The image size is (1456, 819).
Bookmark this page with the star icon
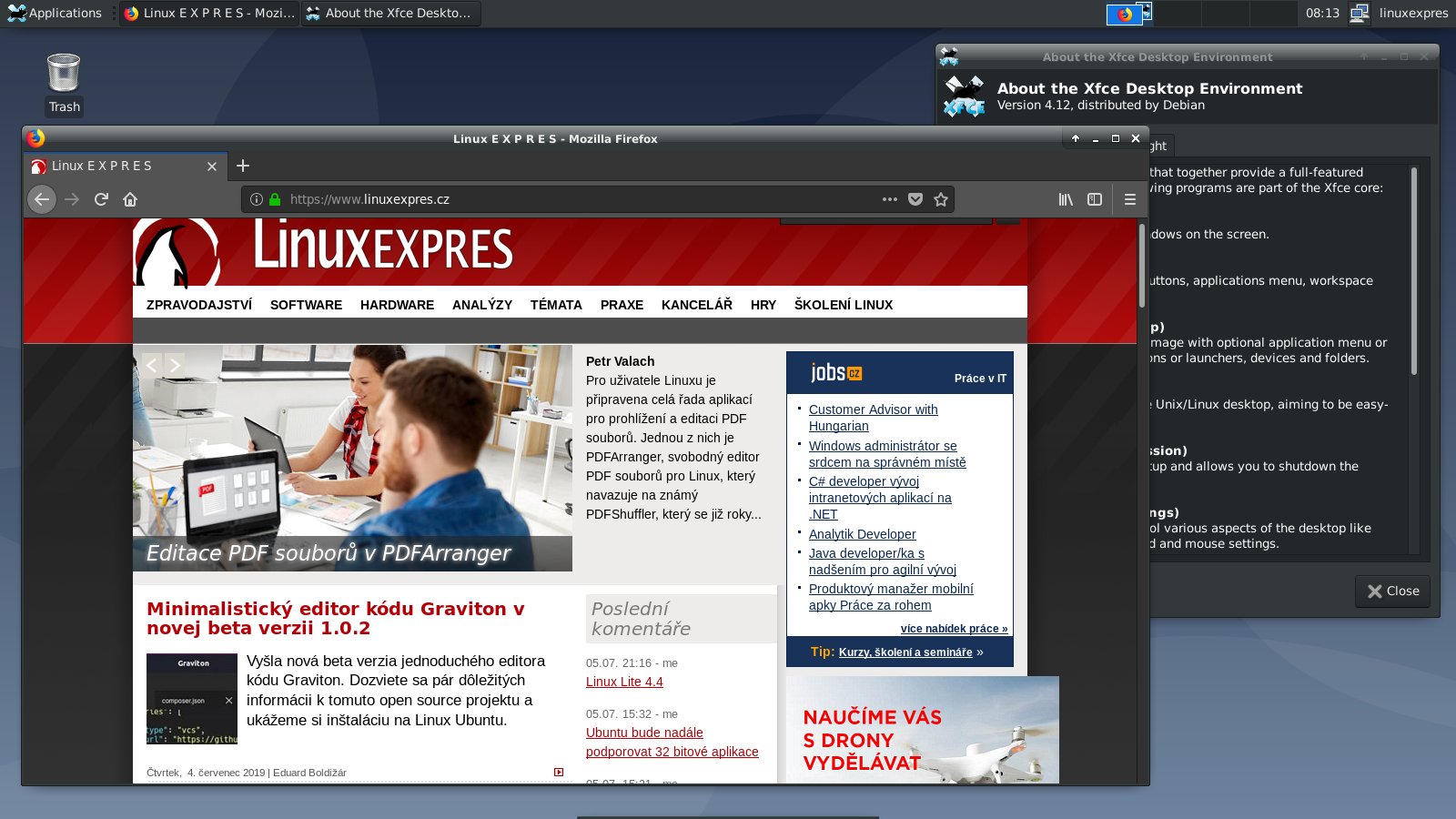[x=941, y=199]
